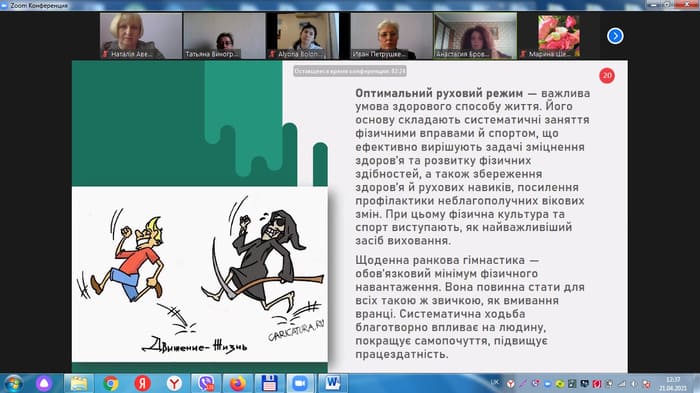Open the red Yandex 'Я' taskbar icon
This screenshot has height=393, width=700.
click(x=142, y=383)
